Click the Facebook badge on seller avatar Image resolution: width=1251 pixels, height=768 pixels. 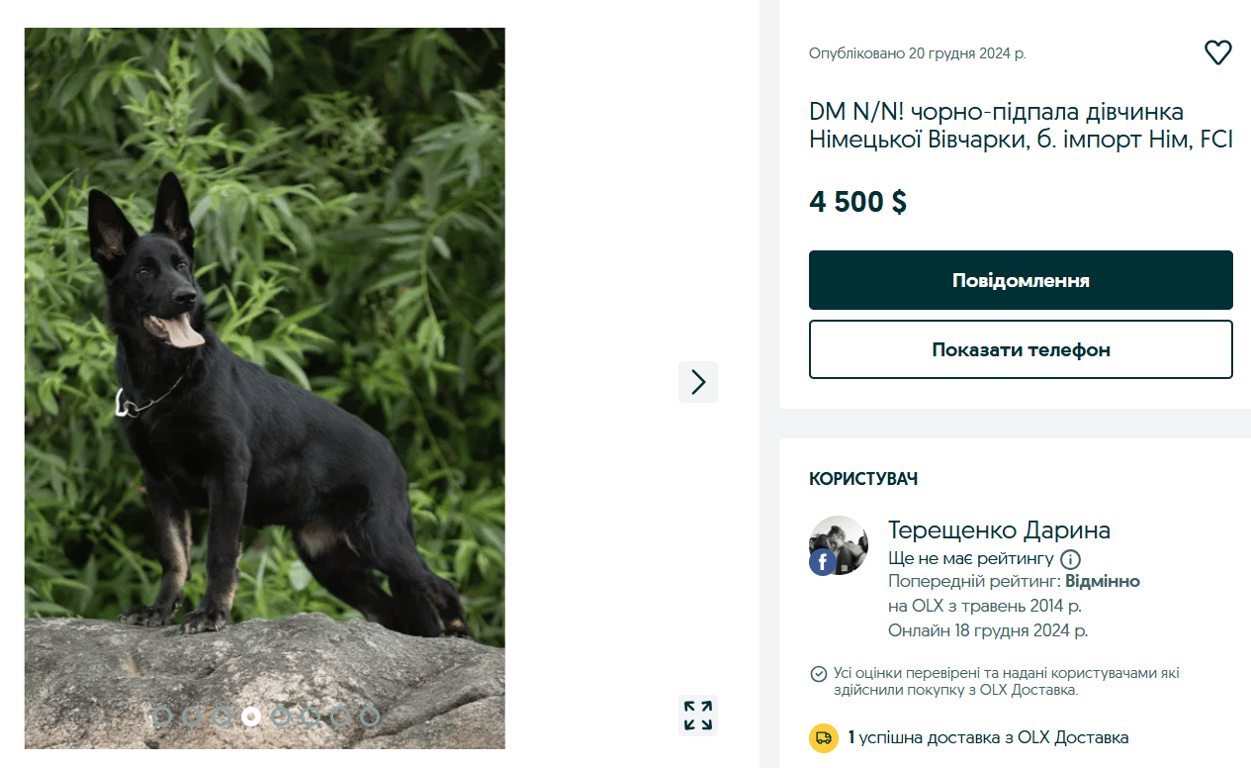tap(822, 563)
